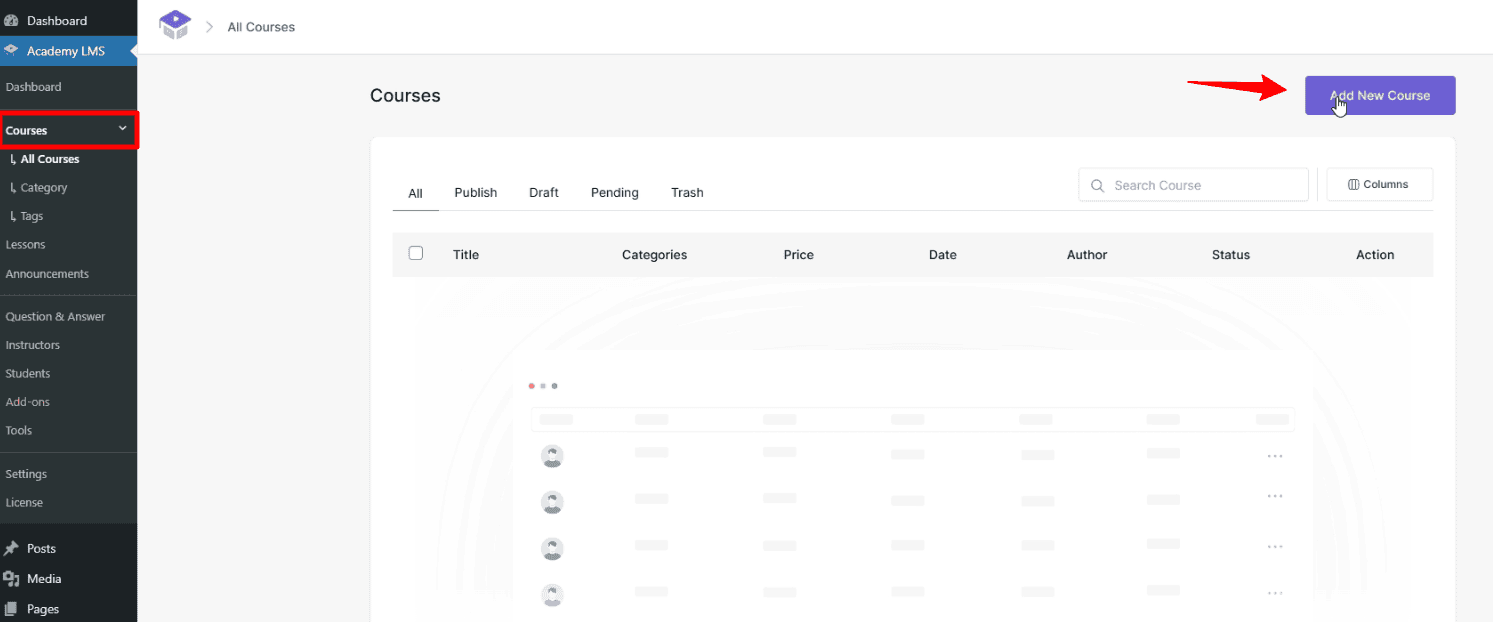Click Add New Course button
Screen dimensions: 1493x622
click(x=1380, y=95)
